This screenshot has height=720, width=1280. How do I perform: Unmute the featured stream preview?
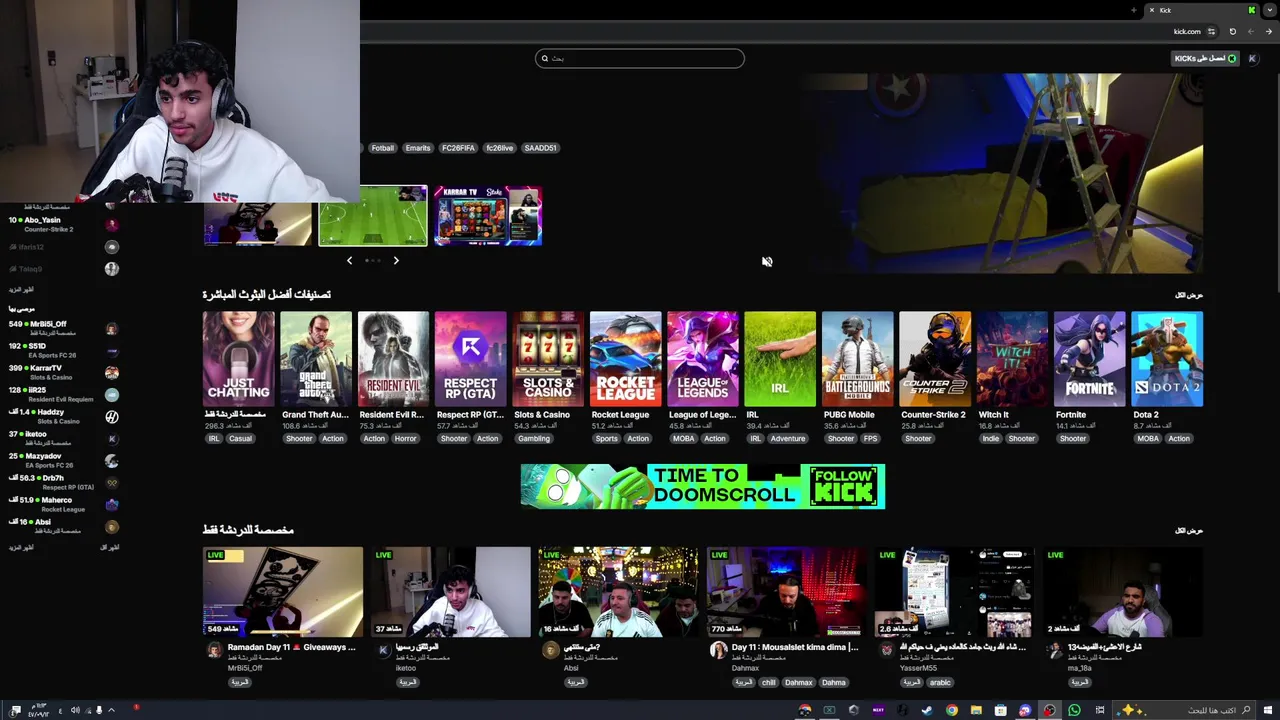pyautogui.click(x=767, y=261)
